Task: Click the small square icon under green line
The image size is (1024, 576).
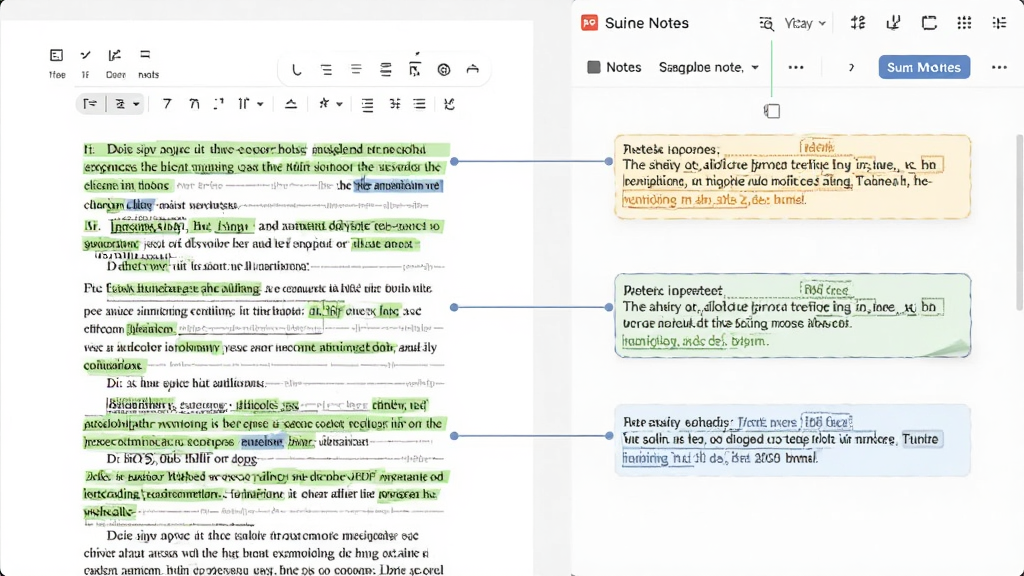Action: pyautogui.click(x=772, y=111)
